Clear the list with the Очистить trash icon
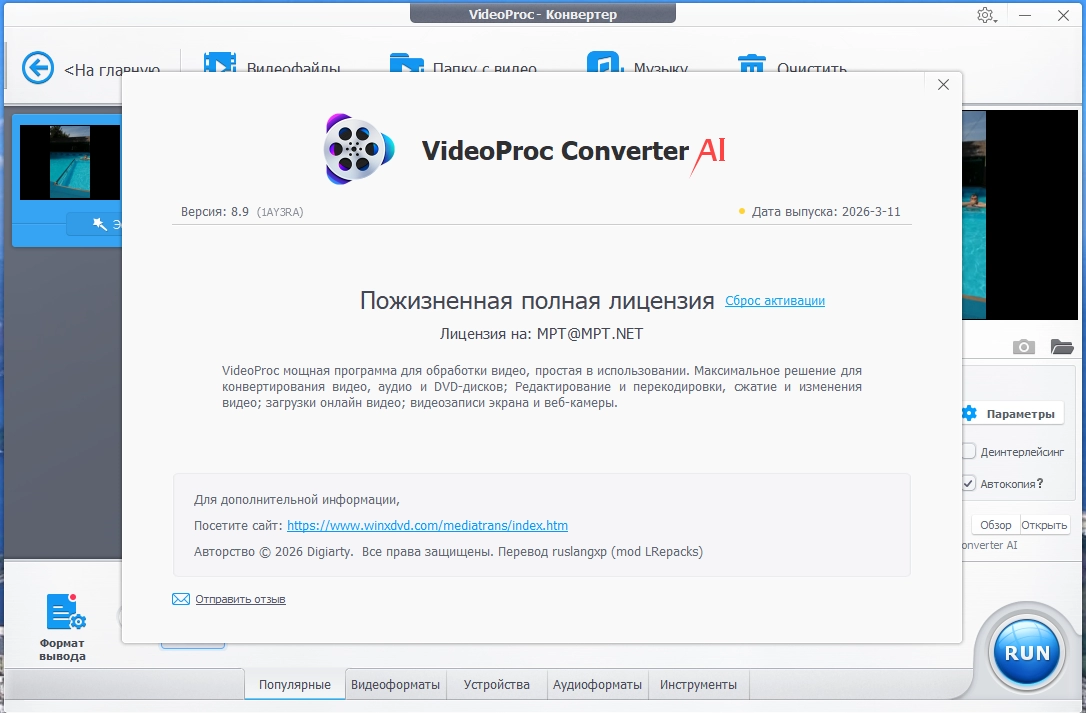 tap(752, 62)
